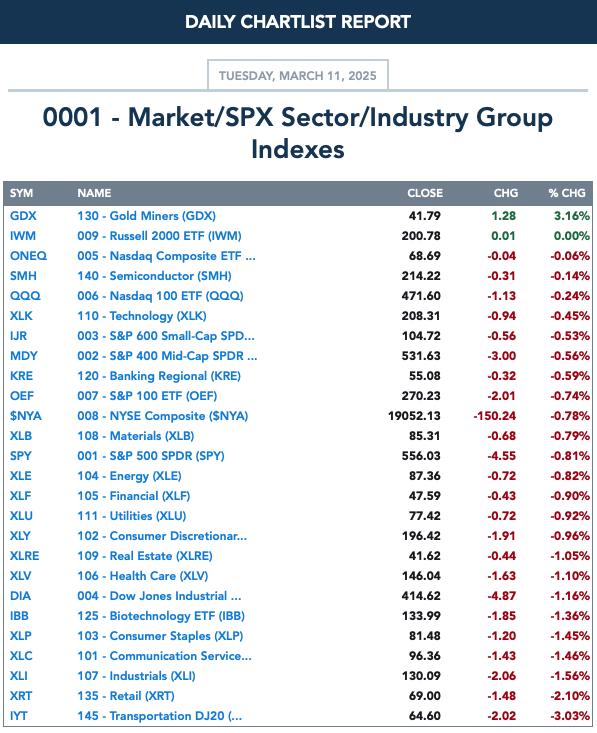597x733 pixels.
Task: Open 006 - Nasdaq 100 ETF (QQQ)
Action: (x=160, y=296)
